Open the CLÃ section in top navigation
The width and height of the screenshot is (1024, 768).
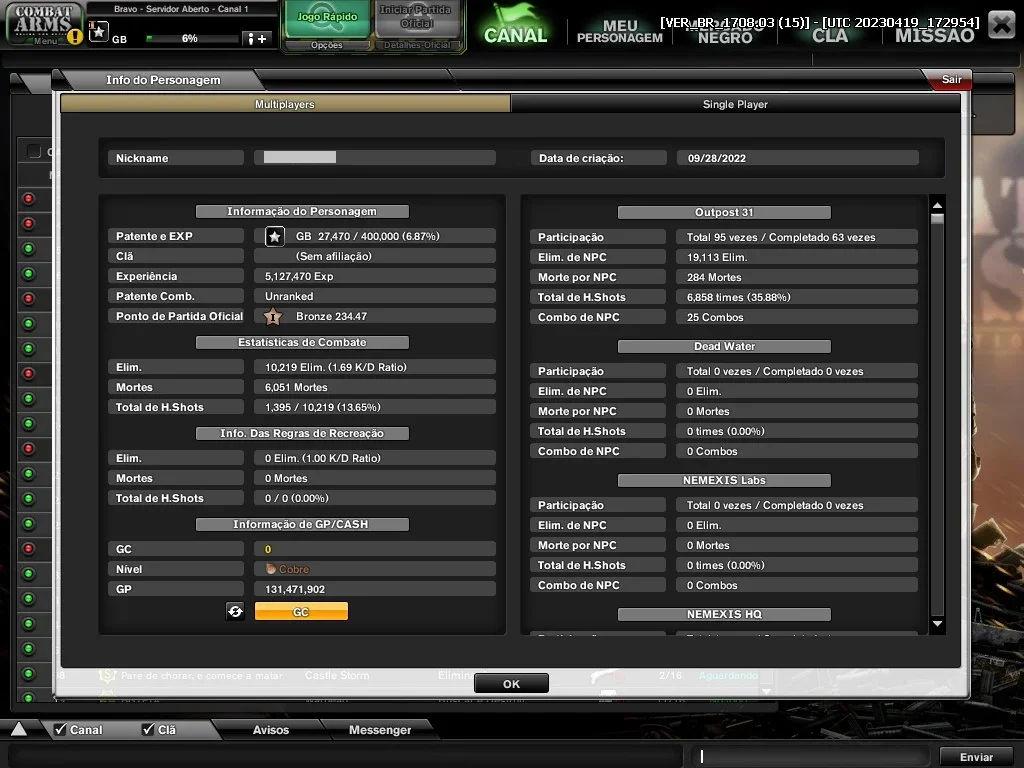click(830, 35)
